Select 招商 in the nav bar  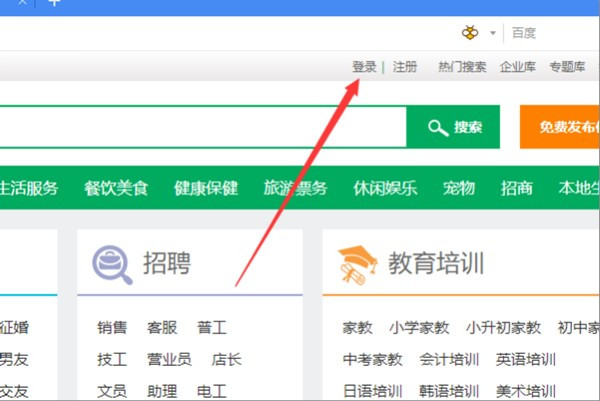click(x=517, y=188)
